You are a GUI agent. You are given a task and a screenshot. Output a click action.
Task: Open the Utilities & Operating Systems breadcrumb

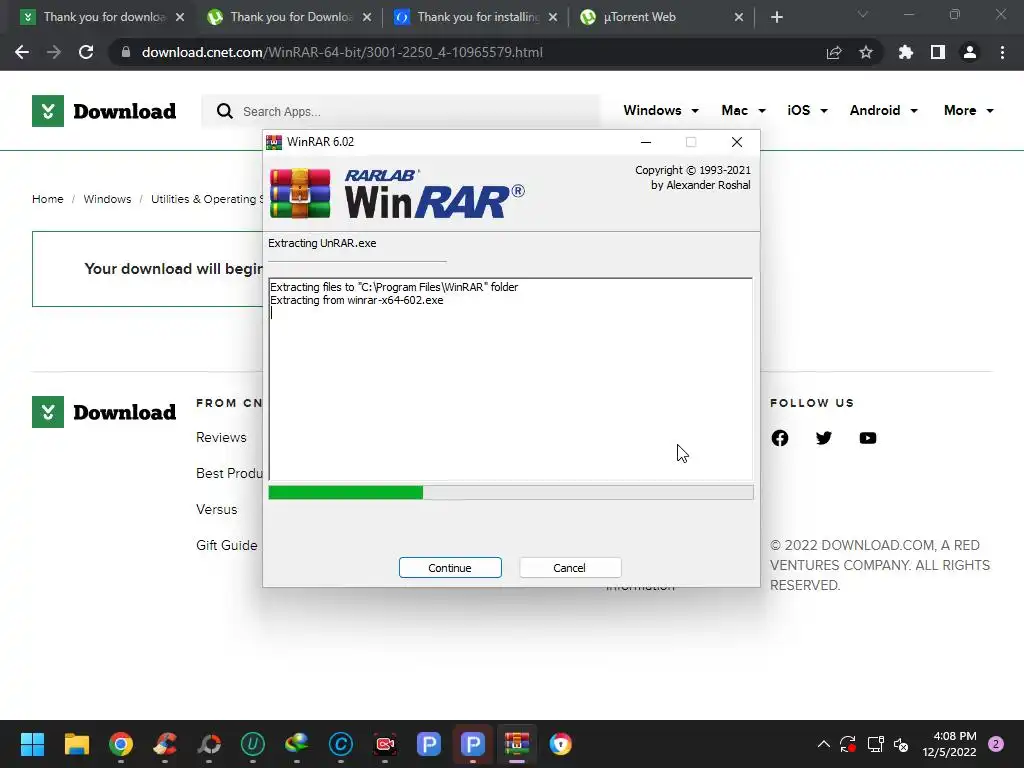point(206,199)
